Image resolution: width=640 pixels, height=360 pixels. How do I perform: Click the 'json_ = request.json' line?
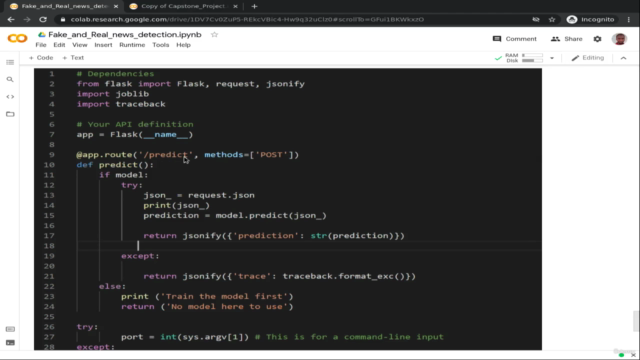click(199, 195)
